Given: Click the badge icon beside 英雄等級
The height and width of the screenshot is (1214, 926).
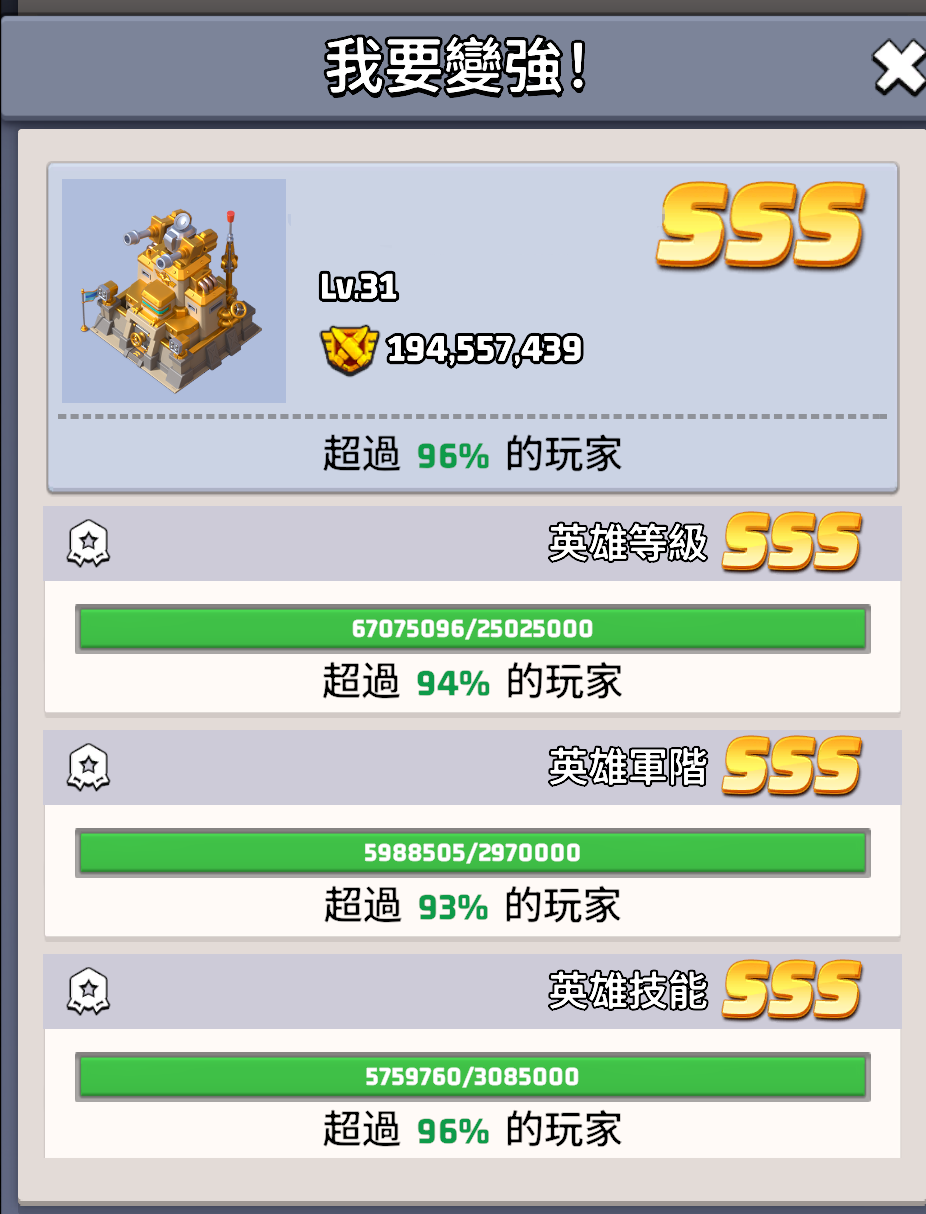Looking at the screenshot, I should 88,545.
